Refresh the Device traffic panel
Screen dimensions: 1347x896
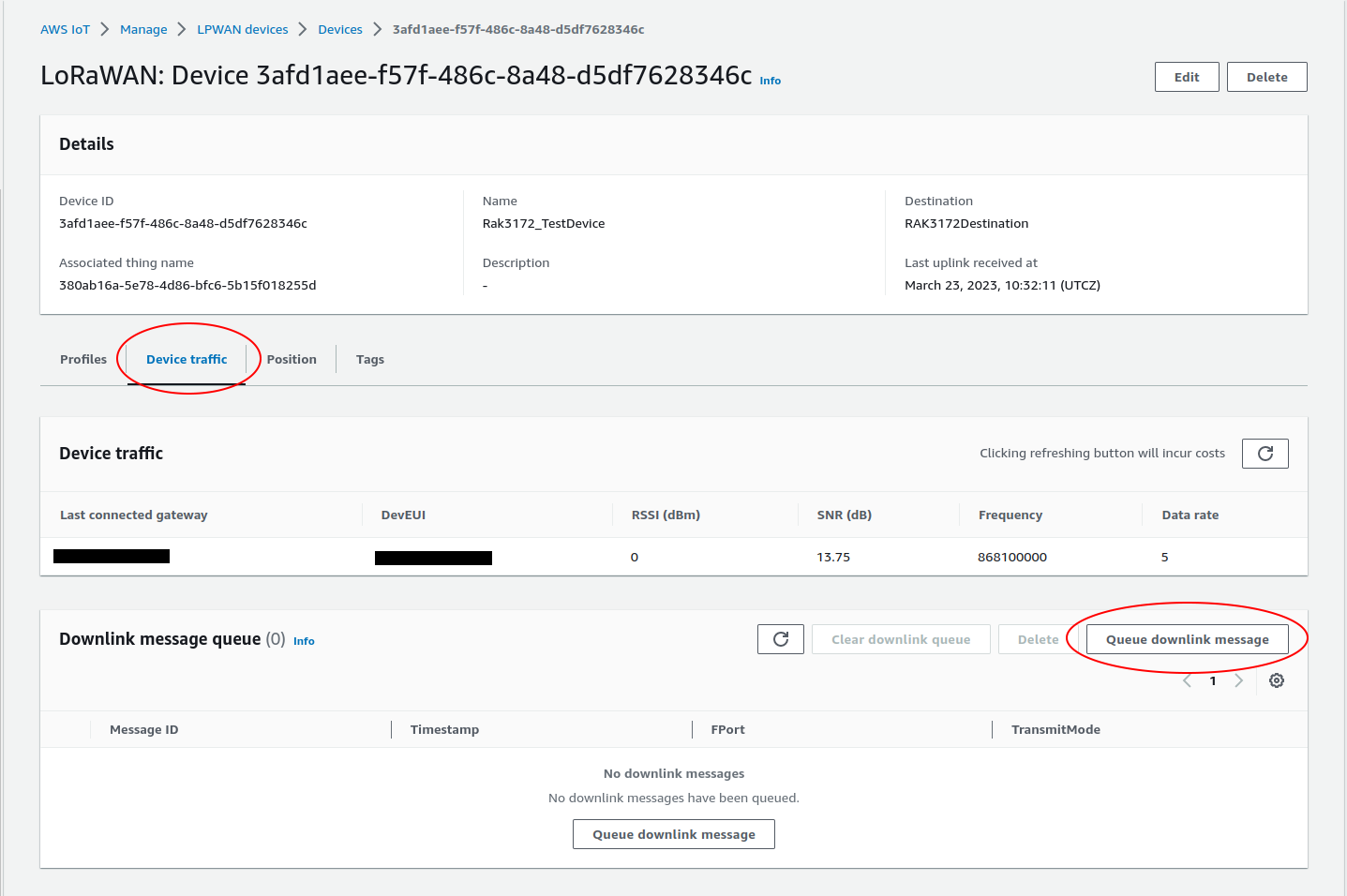click(x=1265, y=454)
